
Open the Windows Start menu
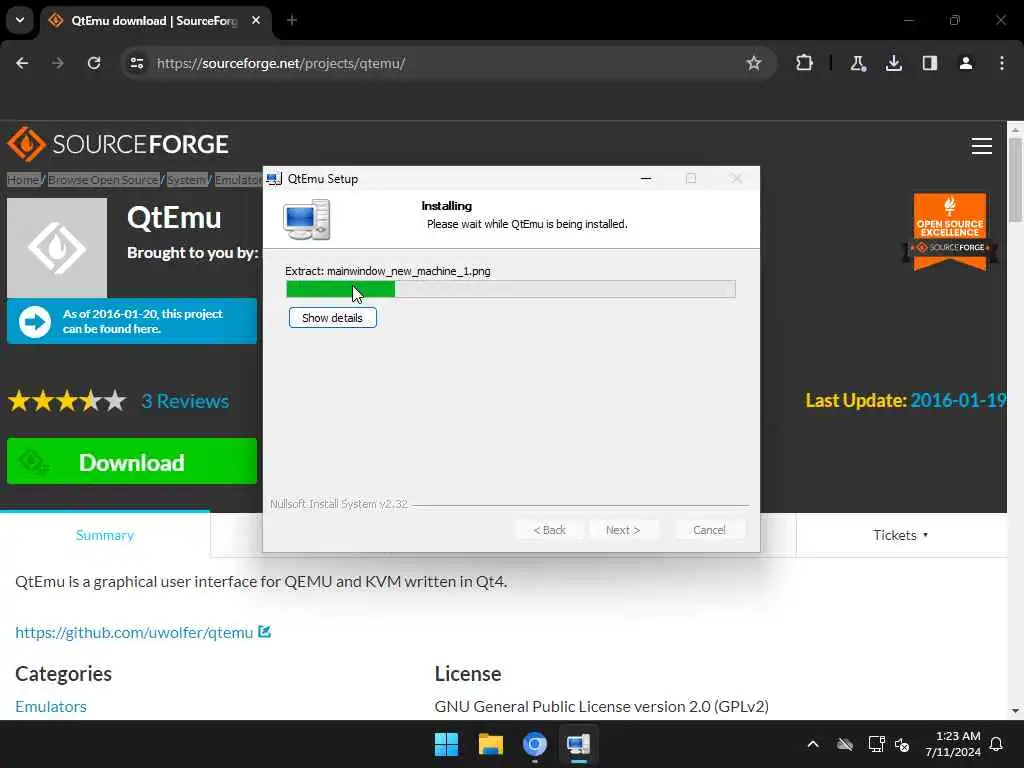coord(447,744)
